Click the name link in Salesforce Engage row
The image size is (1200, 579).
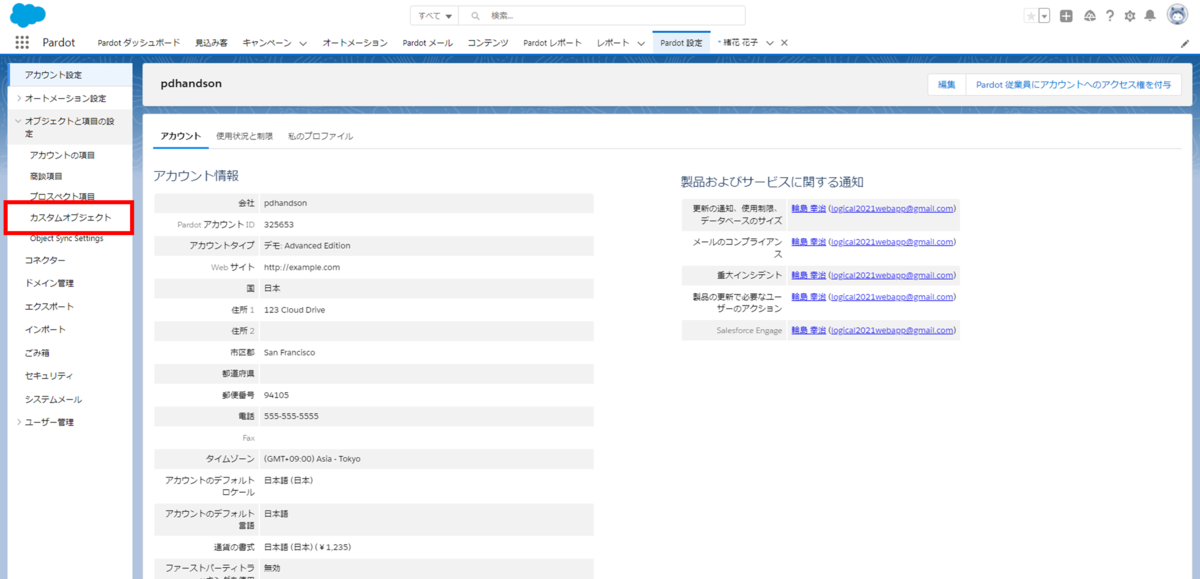(x=809, y=330)
